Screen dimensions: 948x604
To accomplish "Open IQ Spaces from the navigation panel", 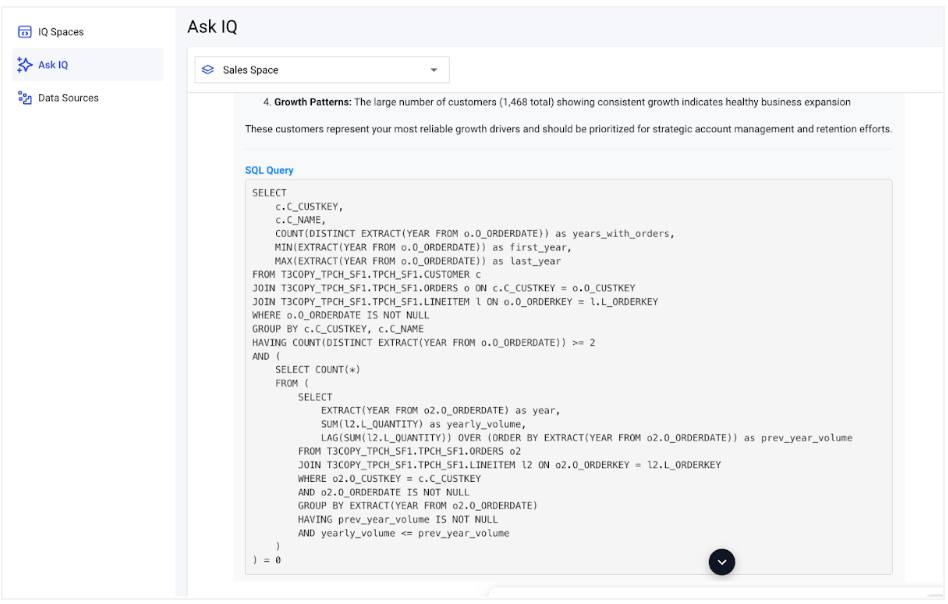I will (62, 31).
